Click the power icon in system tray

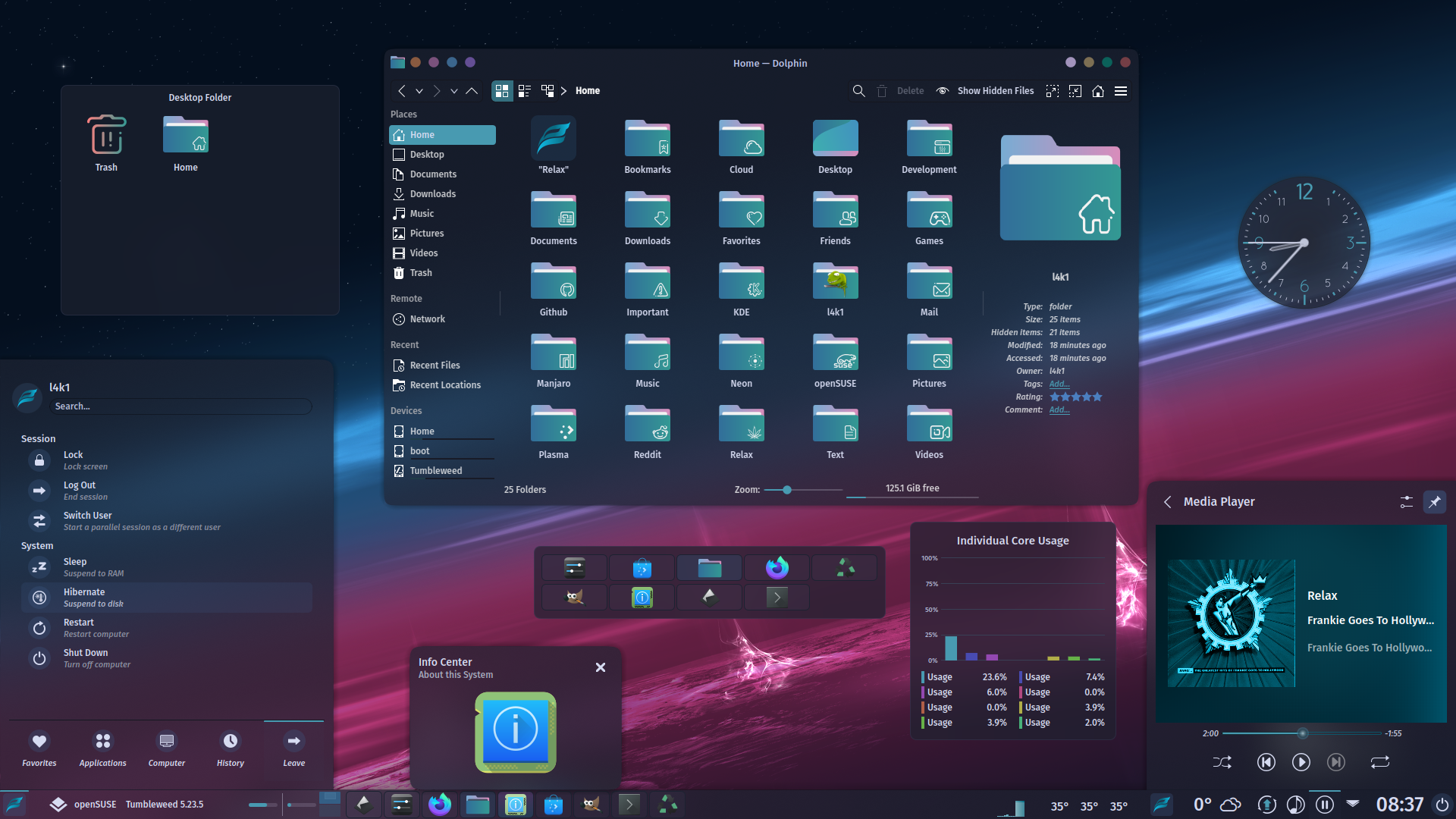point(1442,805)
